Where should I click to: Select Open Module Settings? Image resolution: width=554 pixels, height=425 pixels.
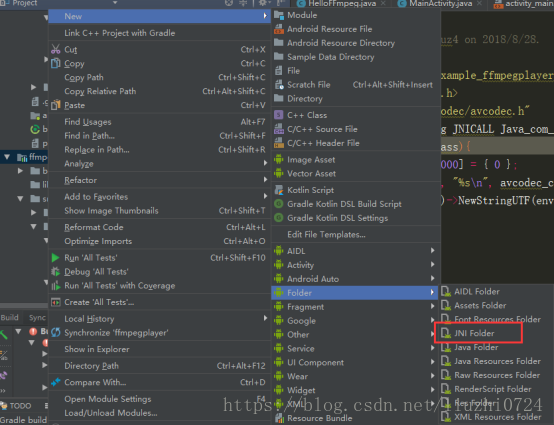coord(159,399)
